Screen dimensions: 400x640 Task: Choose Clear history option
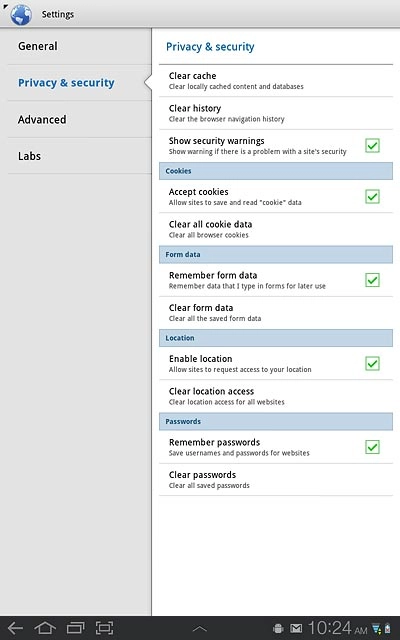pyautogui.click(x=276, y=113)
